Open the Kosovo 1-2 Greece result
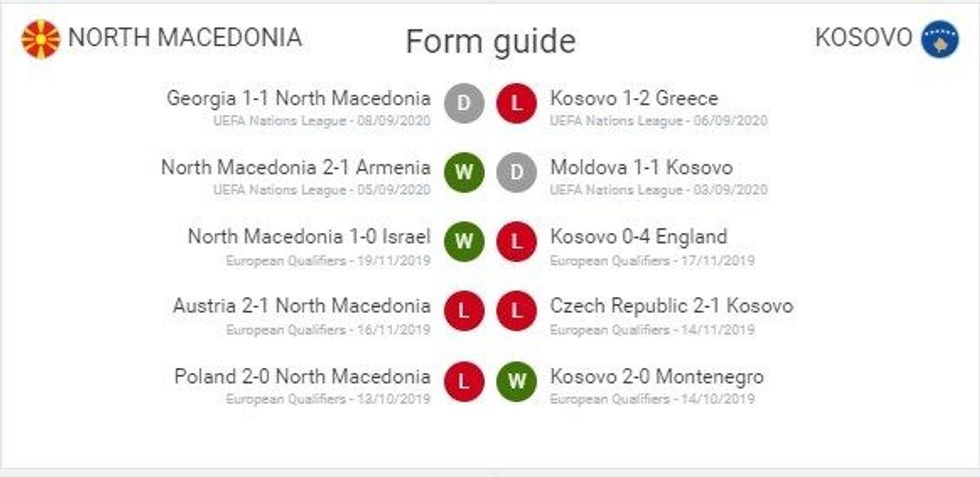The width and height of the screenshot is (980, 477). 634,99
